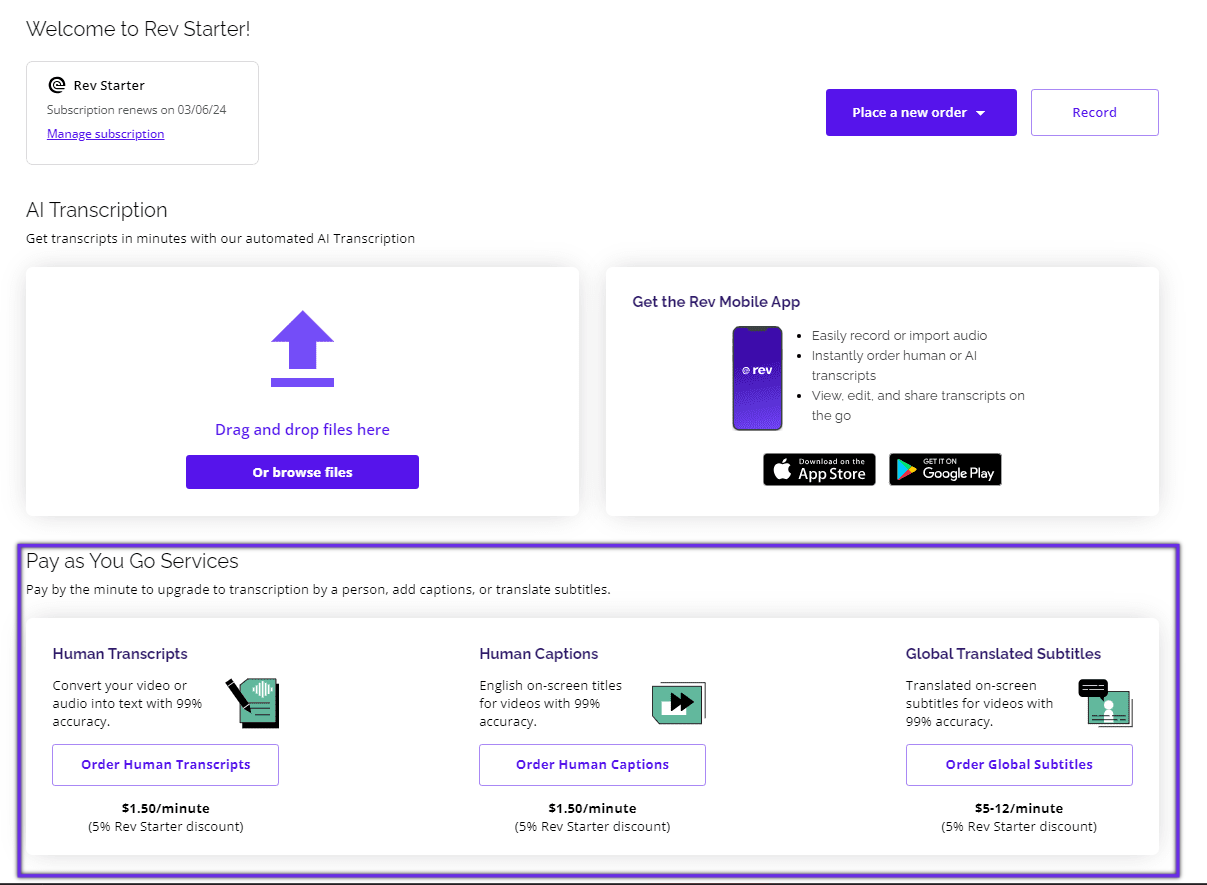The image size is (1207, 885).
Task: Click the Subscription renews on 03/06/24 text
Action: 137,110
